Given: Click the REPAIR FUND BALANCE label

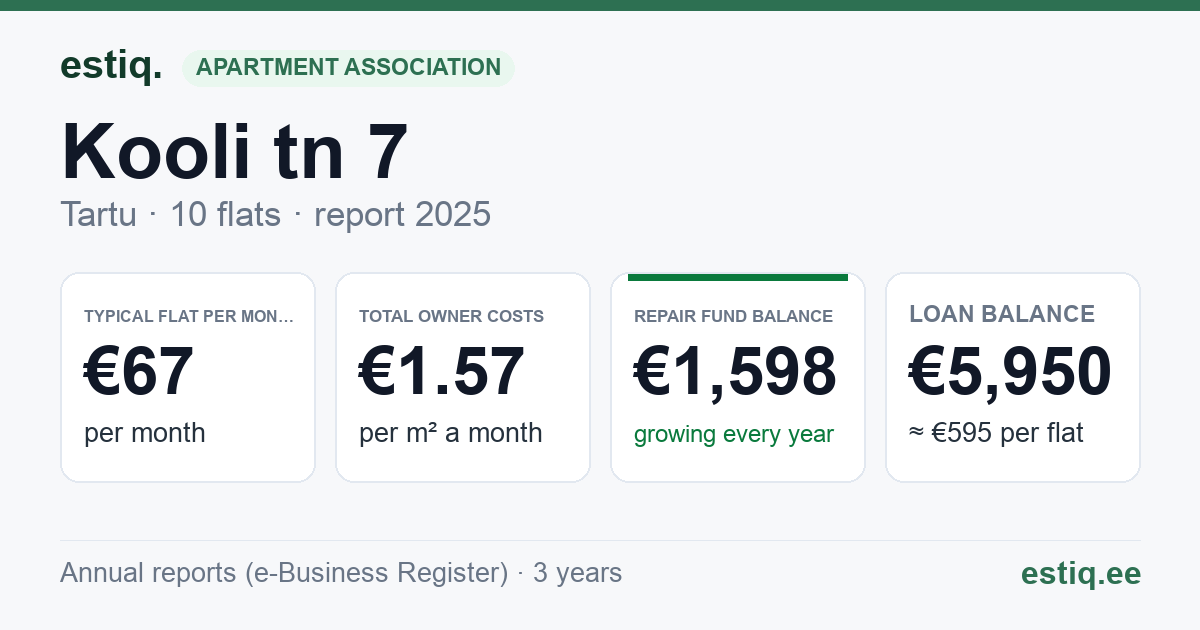Looking at the screenshot, I should (x=733, y=316).
